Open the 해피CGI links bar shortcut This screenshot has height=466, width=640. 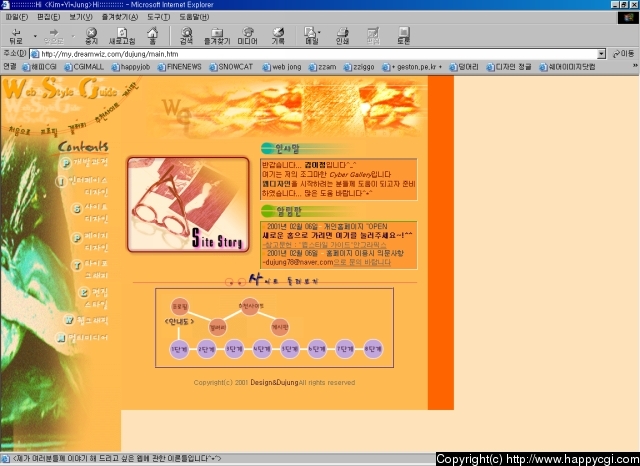(x=39, y=67)
